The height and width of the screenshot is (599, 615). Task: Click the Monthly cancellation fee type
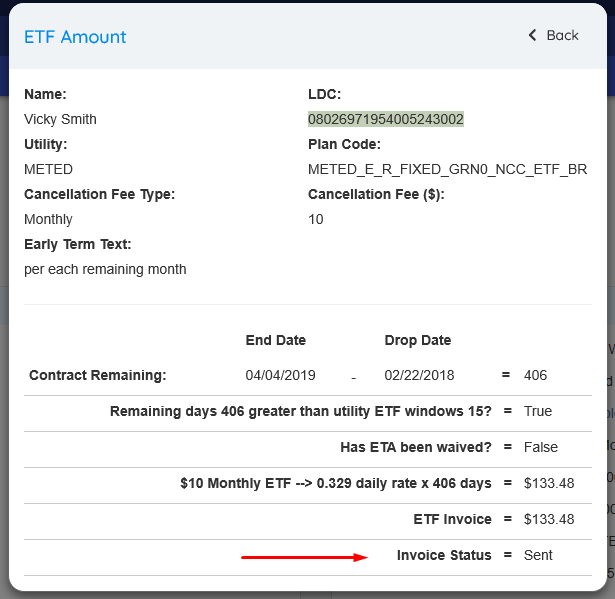click(x=48, y=219)
